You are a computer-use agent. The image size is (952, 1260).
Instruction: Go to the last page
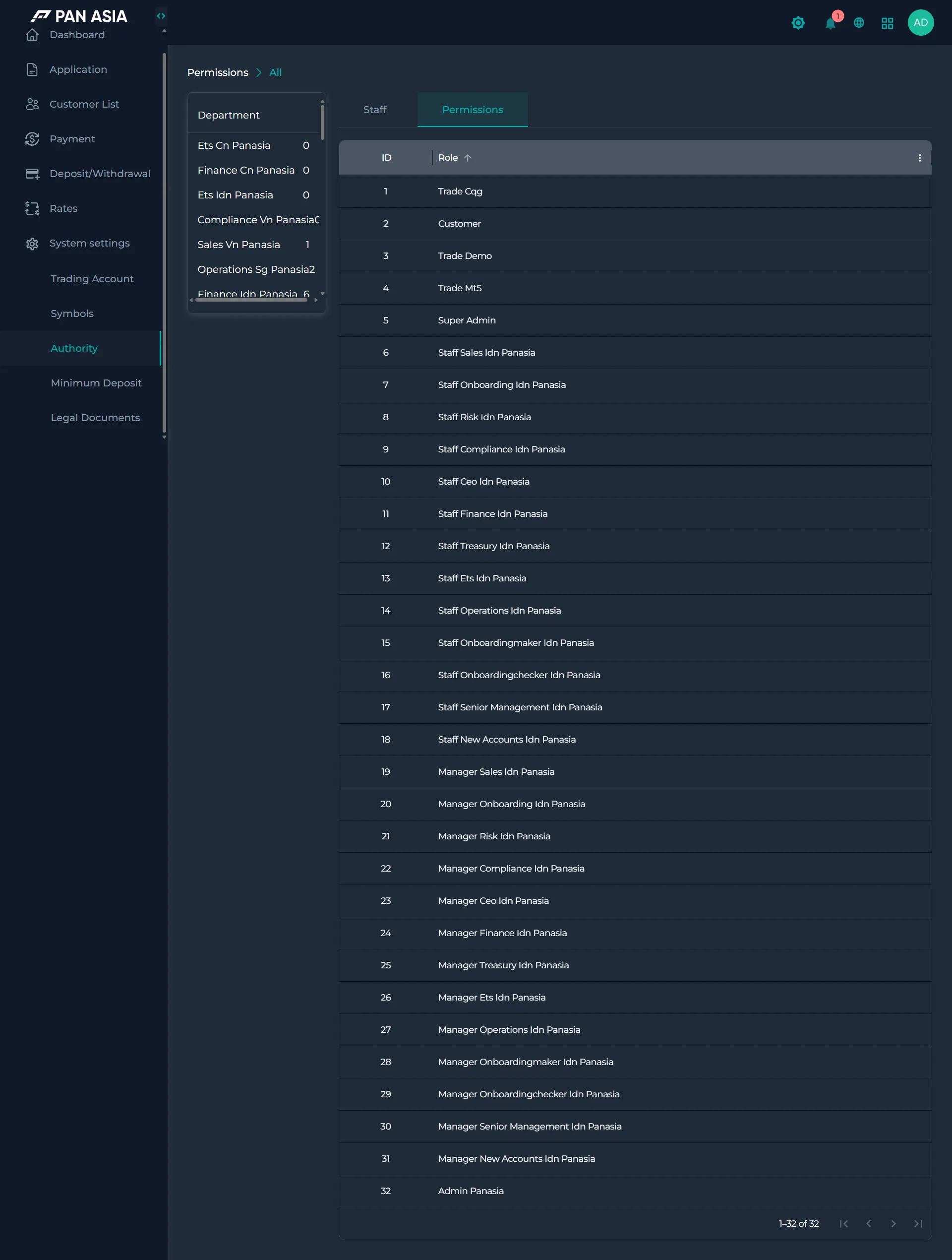pos(918,1224)
